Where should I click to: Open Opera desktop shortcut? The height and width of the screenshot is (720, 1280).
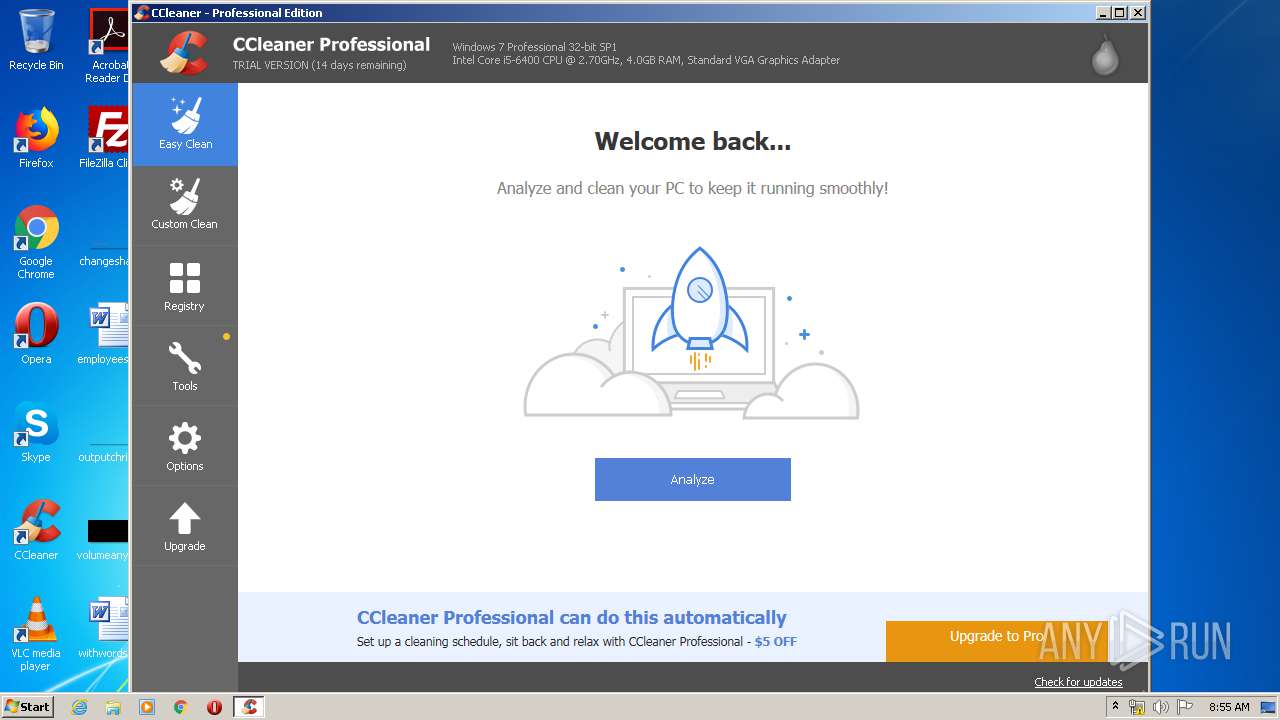36,334
